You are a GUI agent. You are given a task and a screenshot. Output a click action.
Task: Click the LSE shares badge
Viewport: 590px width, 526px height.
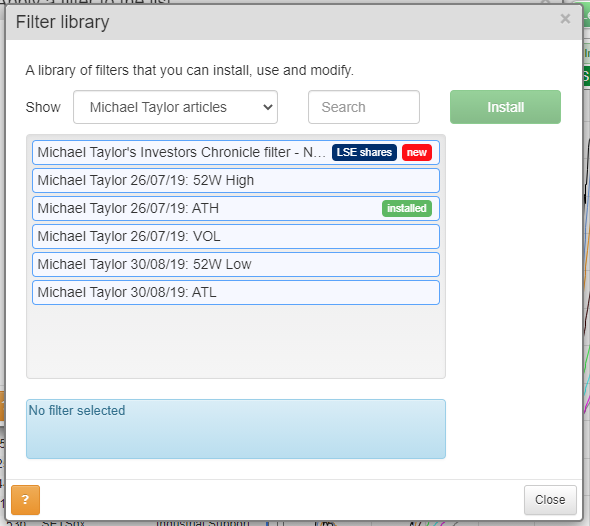point(364,152)
